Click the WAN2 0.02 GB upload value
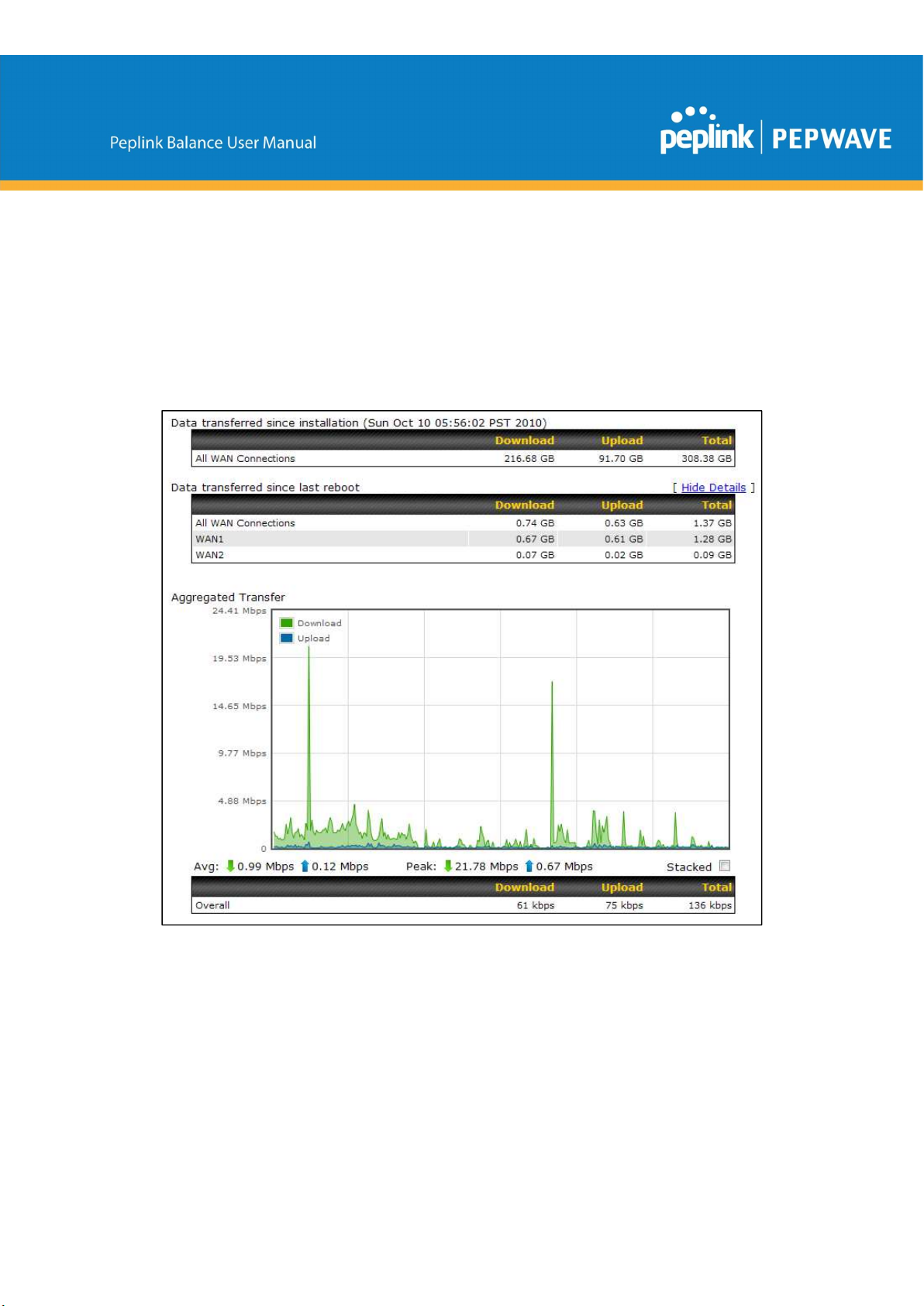Viewport: 924px width, 1306px height. (x=624, y=555)
